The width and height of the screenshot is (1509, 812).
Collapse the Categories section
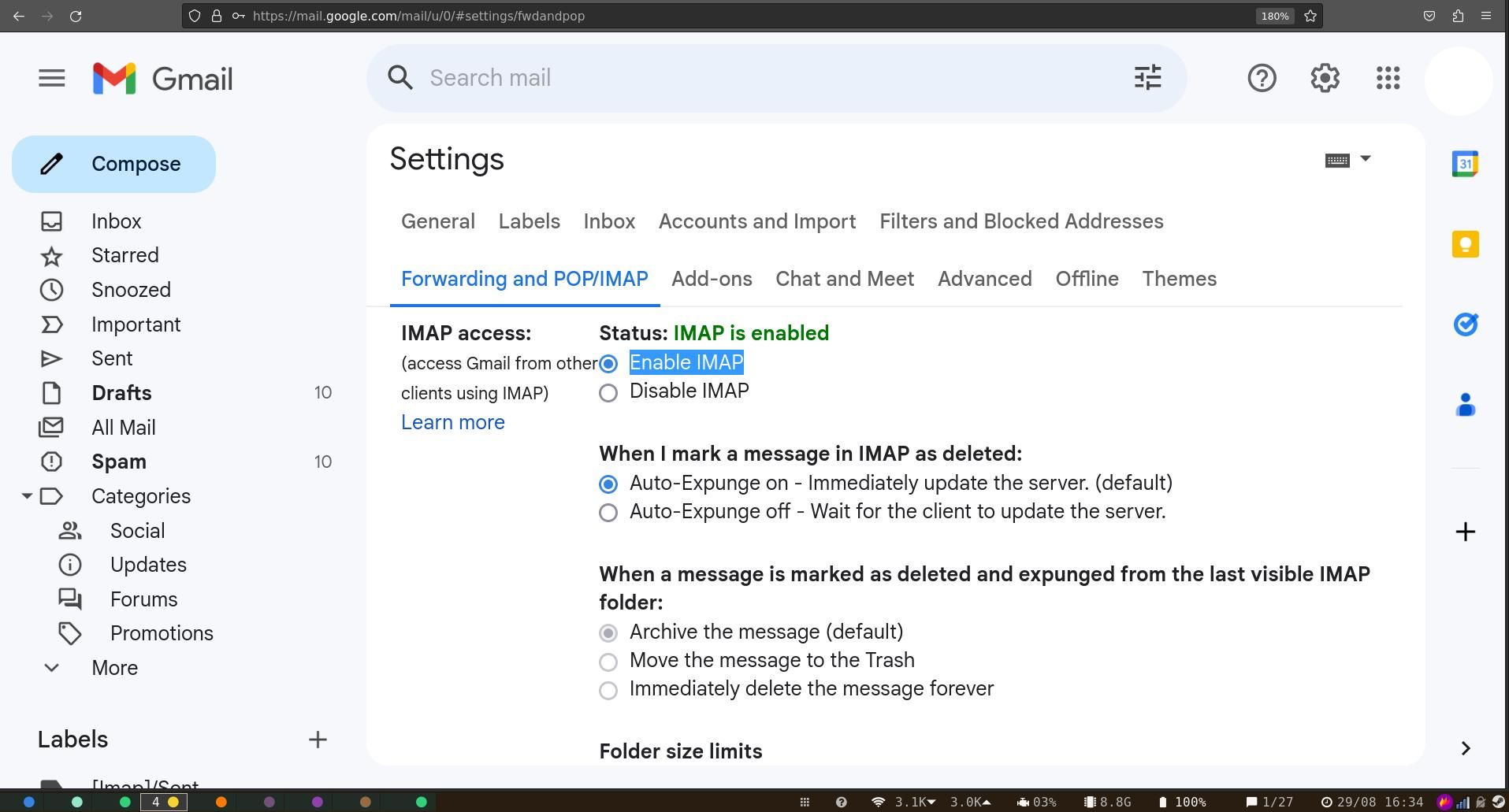27,496
